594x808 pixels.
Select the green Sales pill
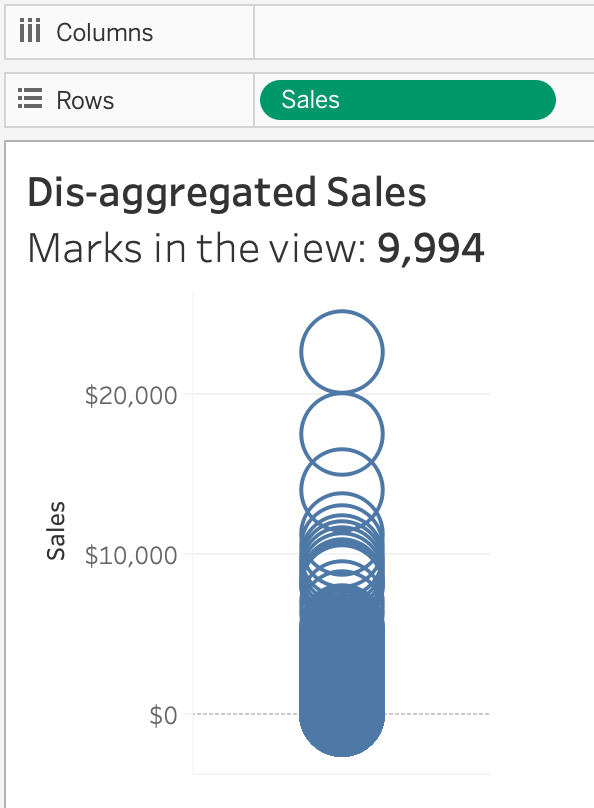coord(408,100)
